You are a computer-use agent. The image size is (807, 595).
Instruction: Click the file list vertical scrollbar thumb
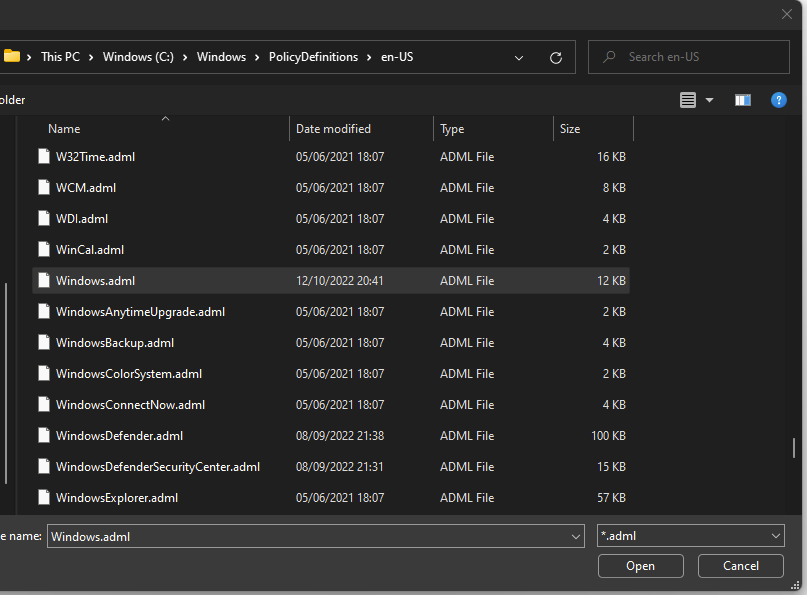point(794,447)
